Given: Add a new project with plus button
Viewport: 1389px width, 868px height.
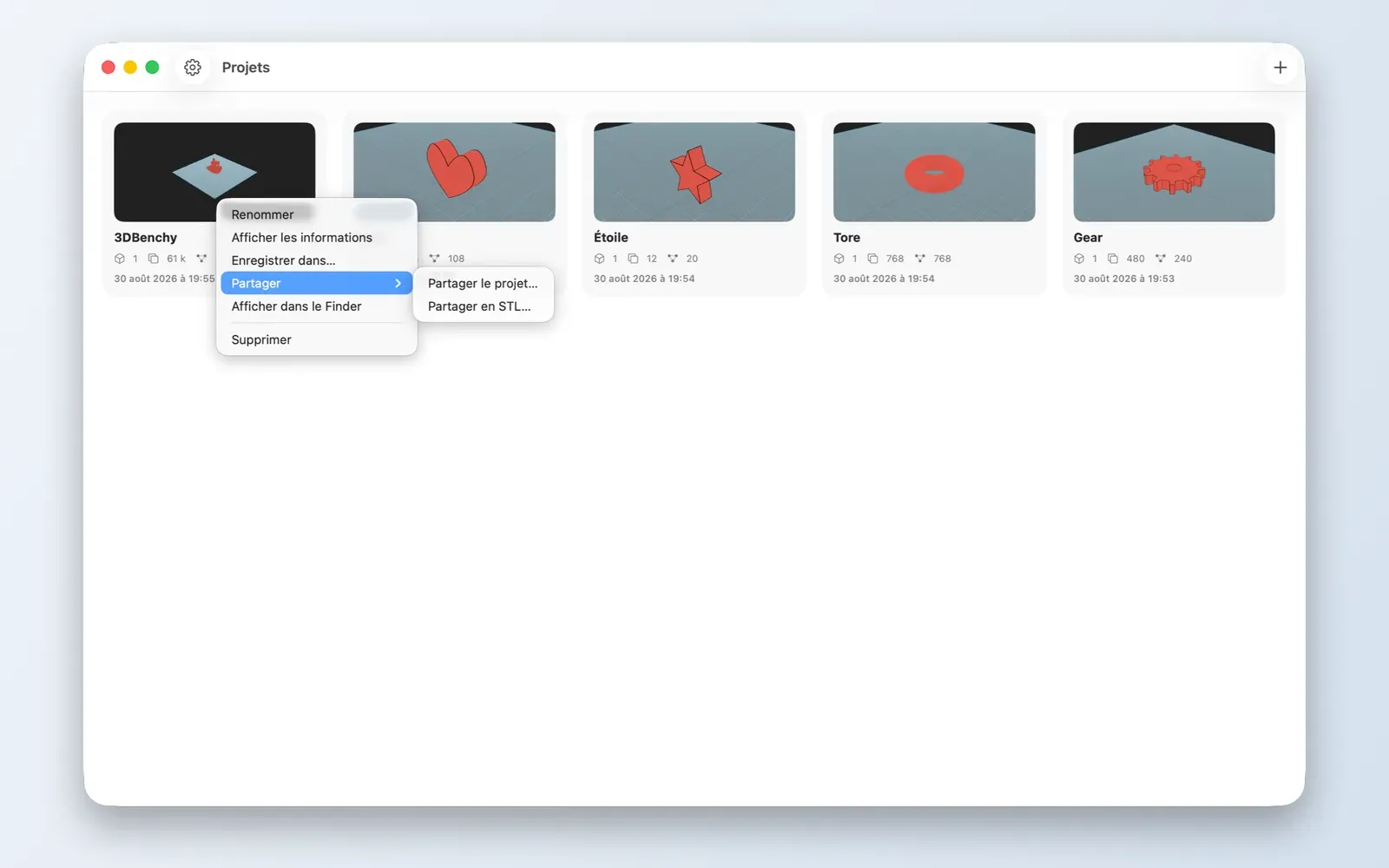Looking at the screenshot, I should click(1280, 68).
